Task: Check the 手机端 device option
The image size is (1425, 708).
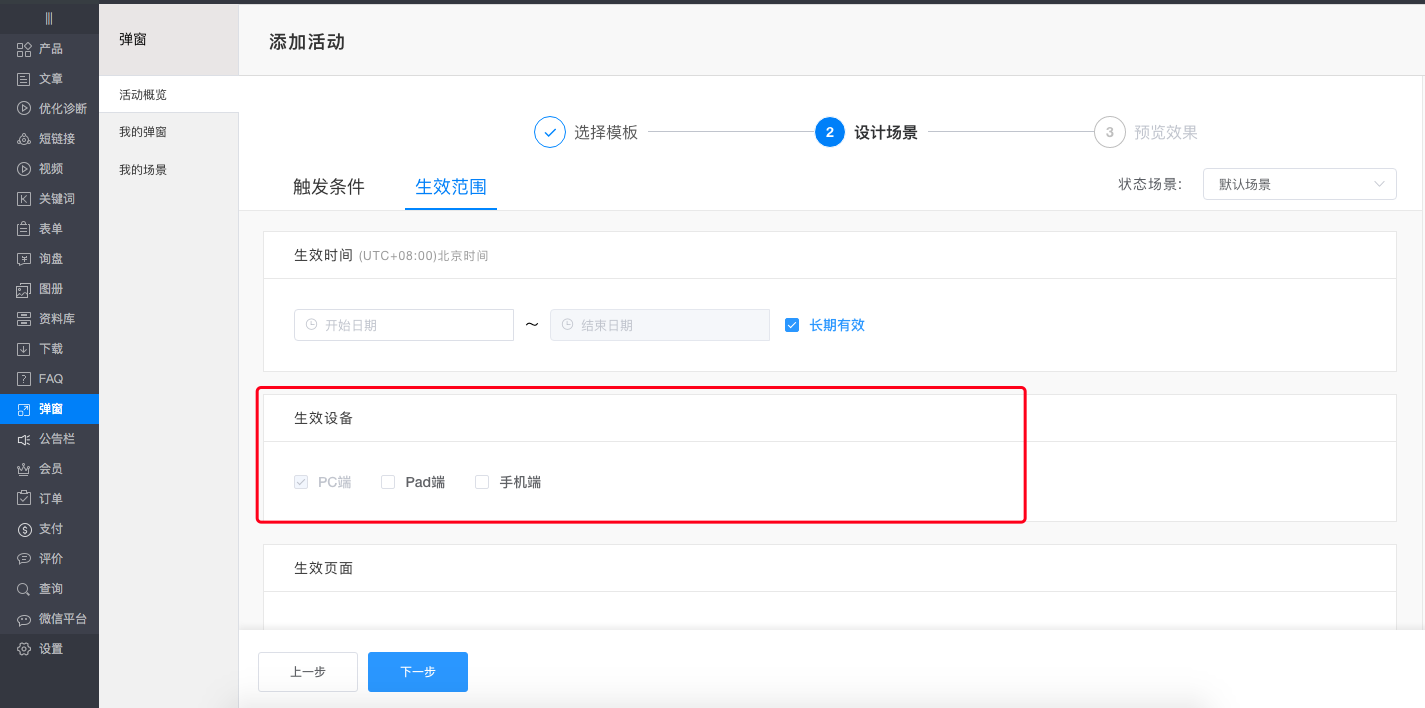Action: pos(482,481)
